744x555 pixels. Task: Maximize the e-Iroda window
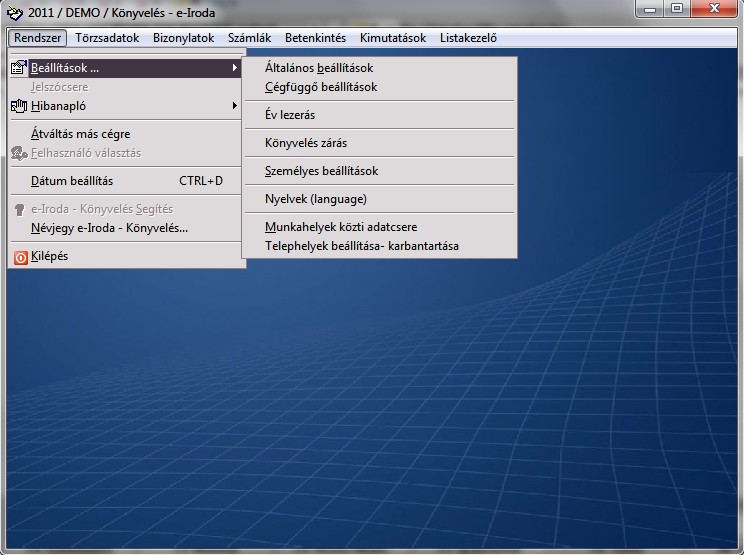point(676,9)
